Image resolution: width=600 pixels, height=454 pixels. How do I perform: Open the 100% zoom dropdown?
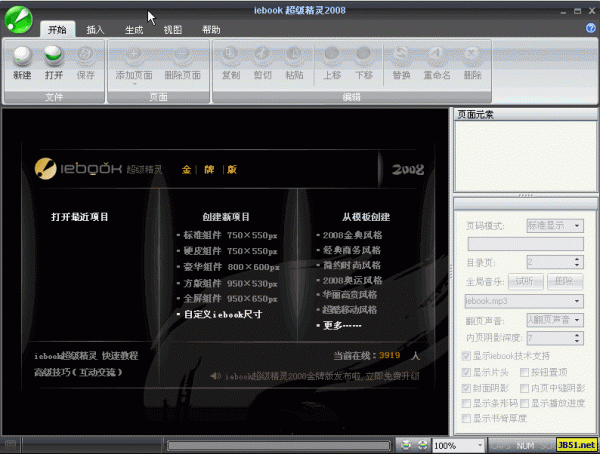[458, 446]
